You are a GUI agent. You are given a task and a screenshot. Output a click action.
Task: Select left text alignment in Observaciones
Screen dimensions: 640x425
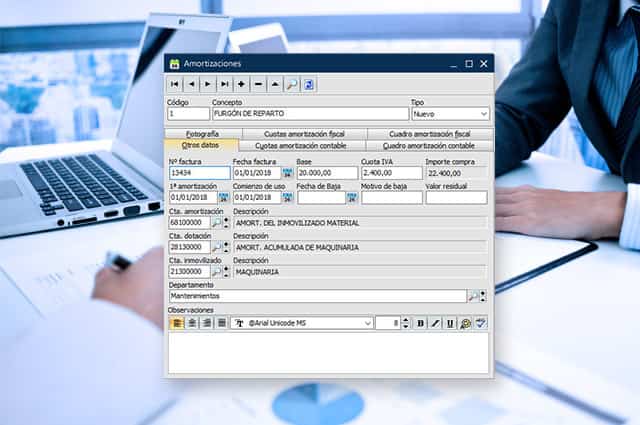[x=177, y=323]
